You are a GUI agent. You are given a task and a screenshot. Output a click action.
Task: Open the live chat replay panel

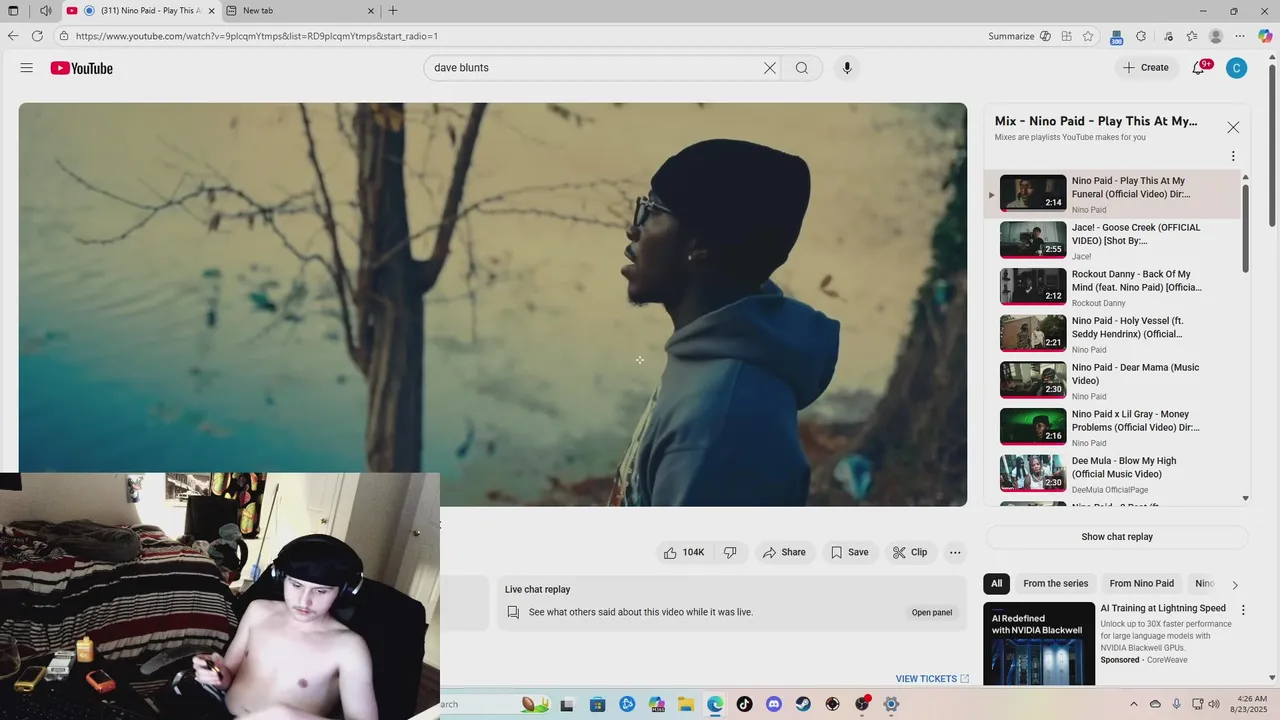point(931,612)
